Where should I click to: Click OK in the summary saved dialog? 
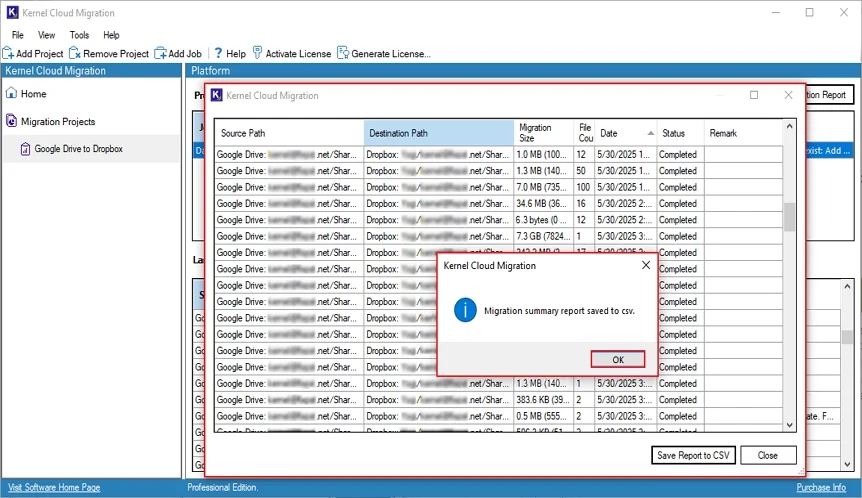pyautogui.click(x=617, y=359)
